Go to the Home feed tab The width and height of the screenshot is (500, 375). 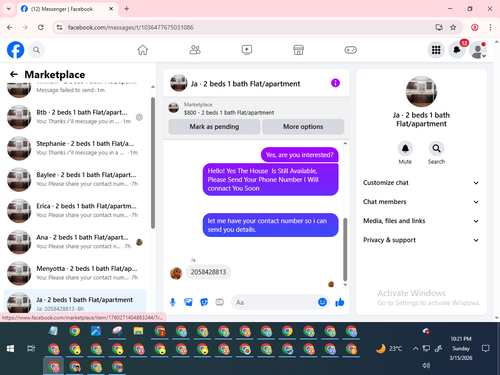coord(143,50)
